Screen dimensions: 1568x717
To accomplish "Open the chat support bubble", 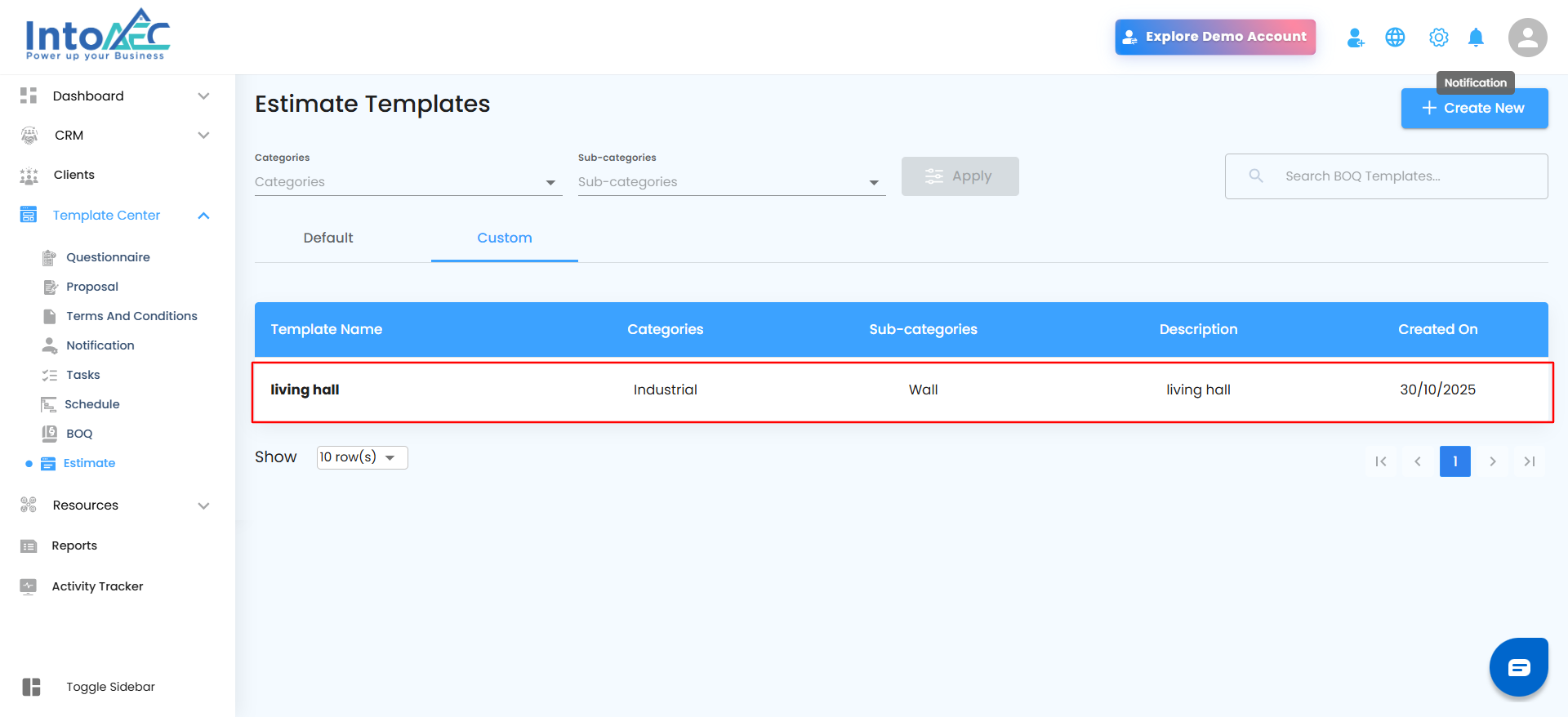I will pyautogui.click(x=1518, y=667).
